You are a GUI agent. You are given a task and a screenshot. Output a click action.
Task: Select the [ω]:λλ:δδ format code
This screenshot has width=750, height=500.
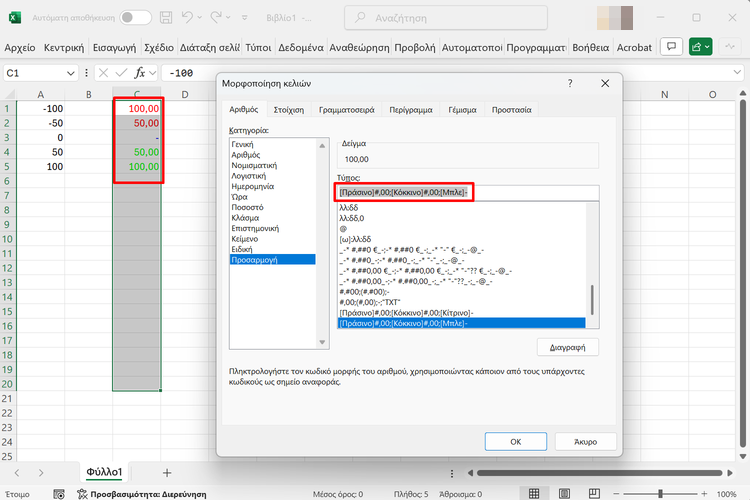[462, 239]
